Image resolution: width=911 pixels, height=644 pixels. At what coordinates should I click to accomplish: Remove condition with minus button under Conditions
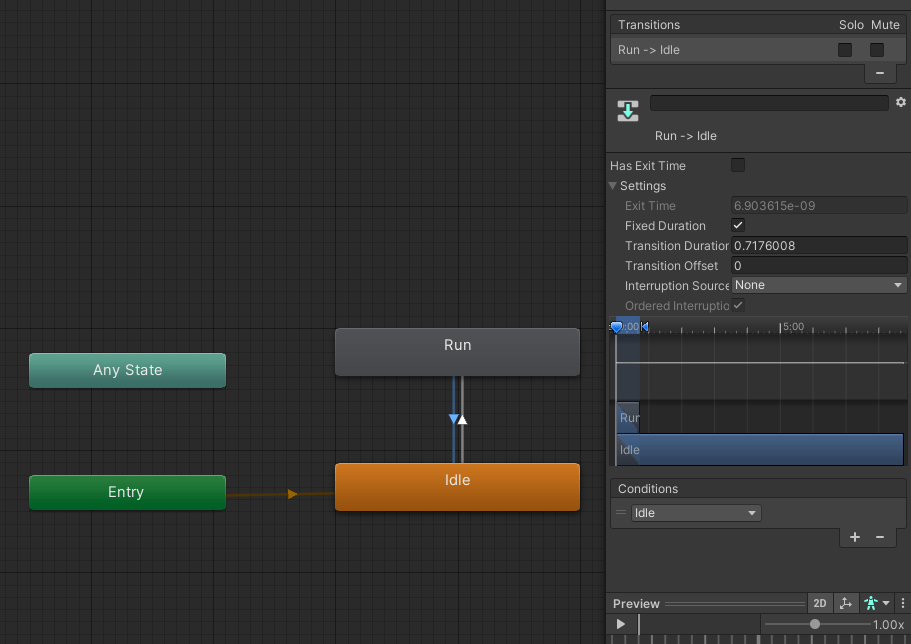880,537
